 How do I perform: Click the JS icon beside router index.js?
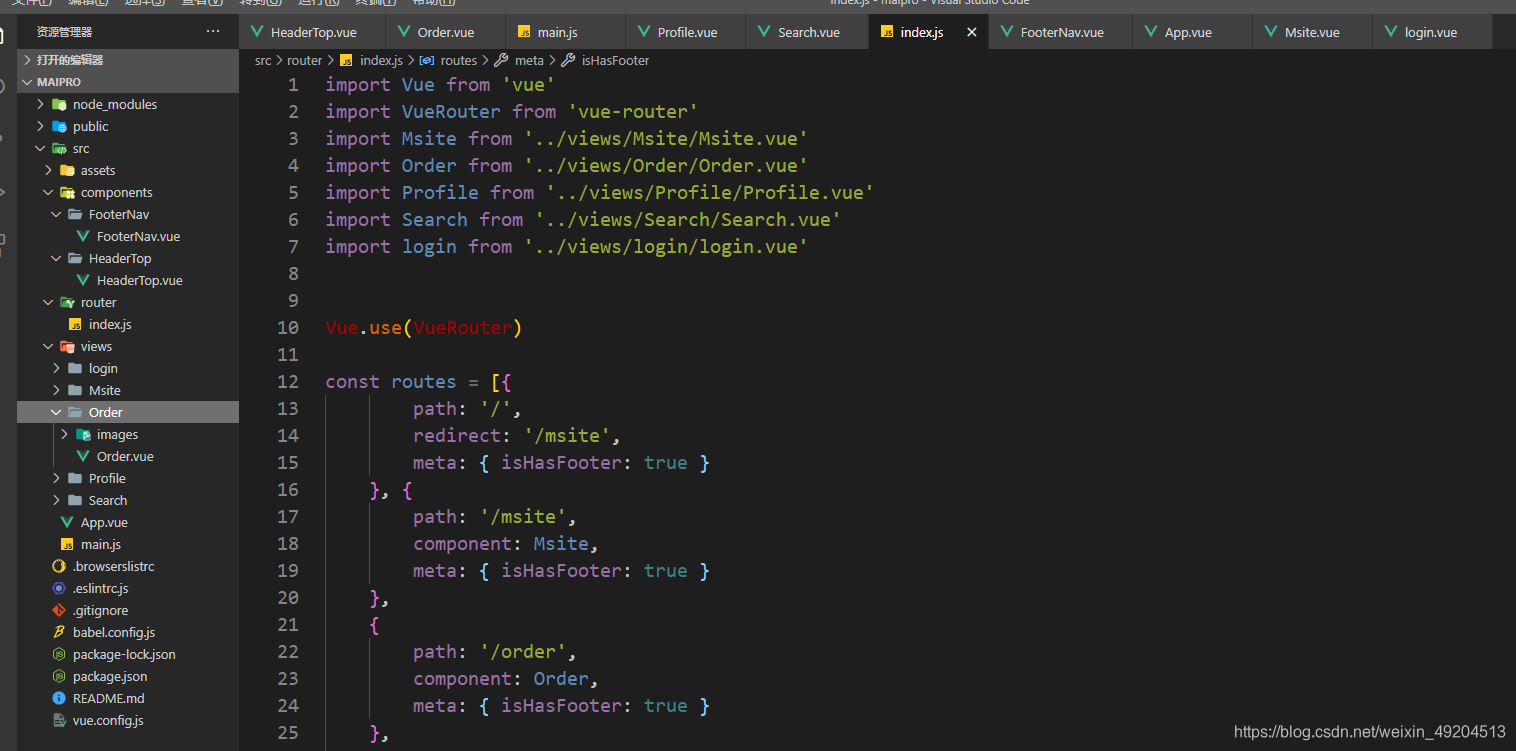click(x=75, y=325)
